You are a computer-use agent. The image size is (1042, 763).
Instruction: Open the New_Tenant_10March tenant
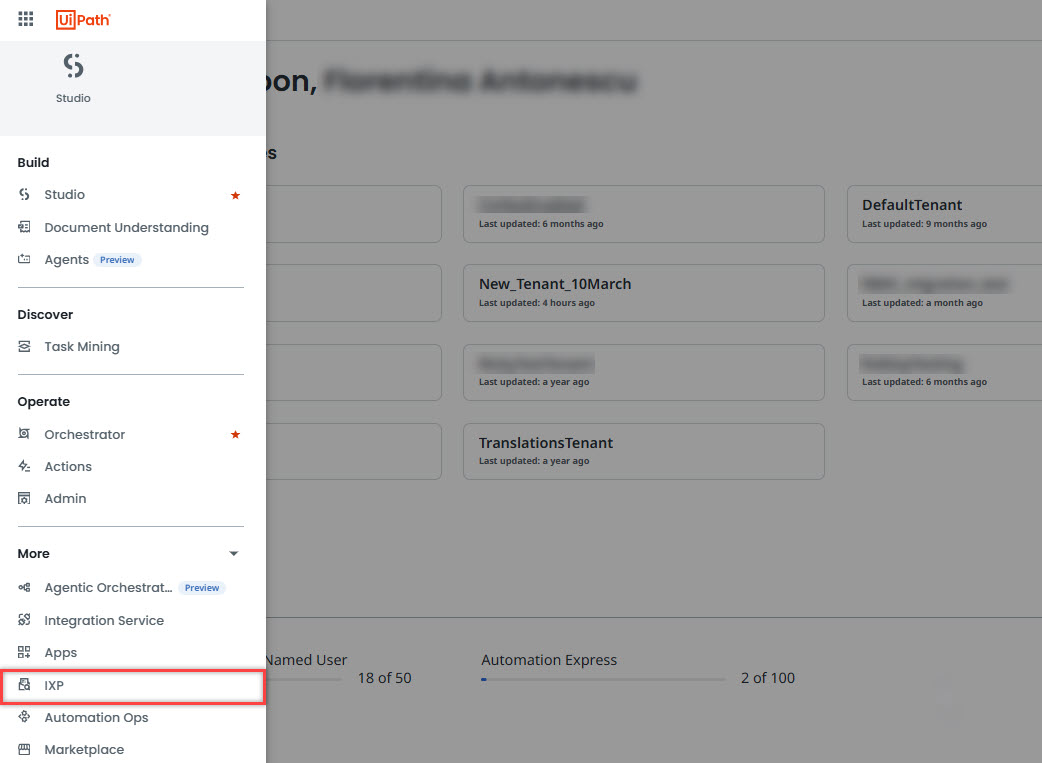point(644,292)
